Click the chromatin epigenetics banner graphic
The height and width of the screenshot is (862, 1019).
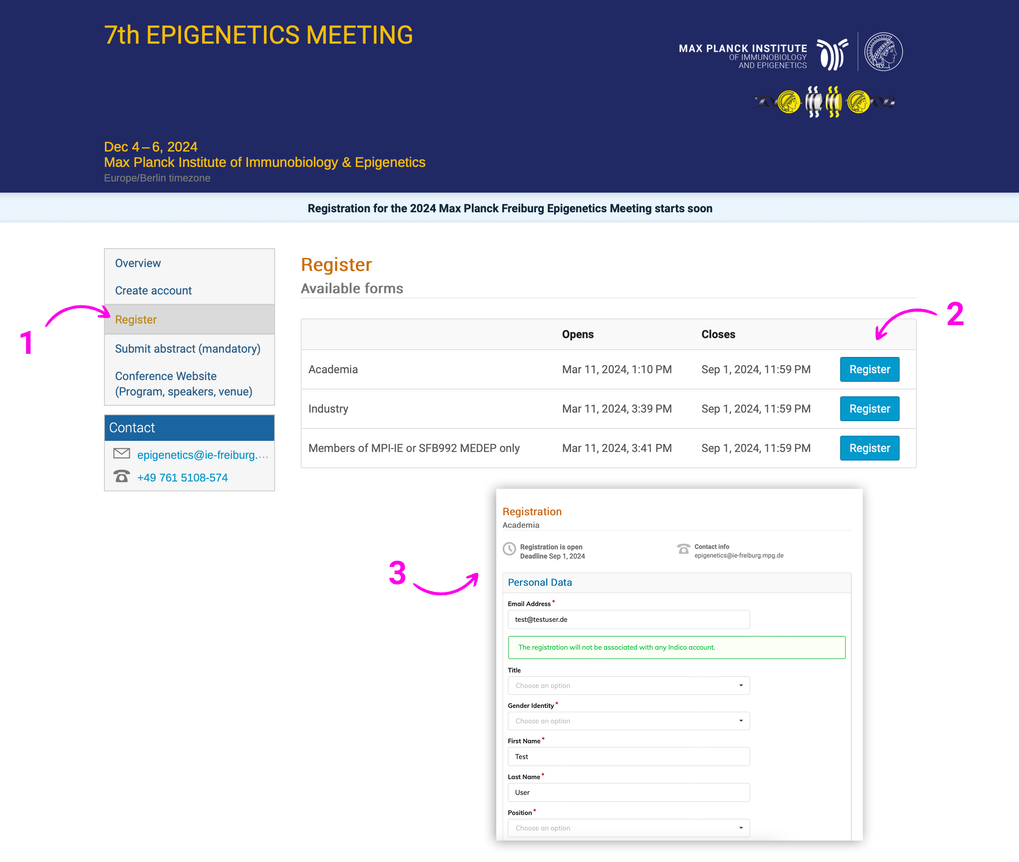point(824,101)
